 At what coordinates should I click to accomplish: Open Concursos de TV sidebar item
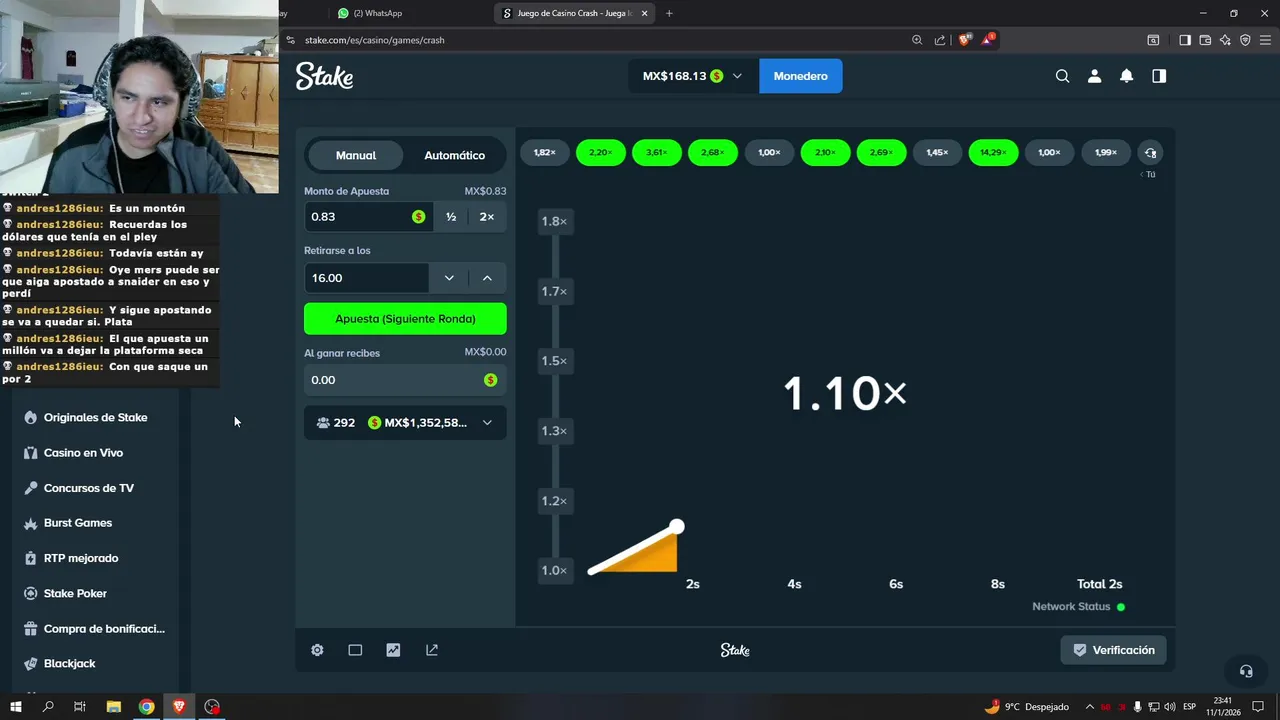[x=88, y=488]
